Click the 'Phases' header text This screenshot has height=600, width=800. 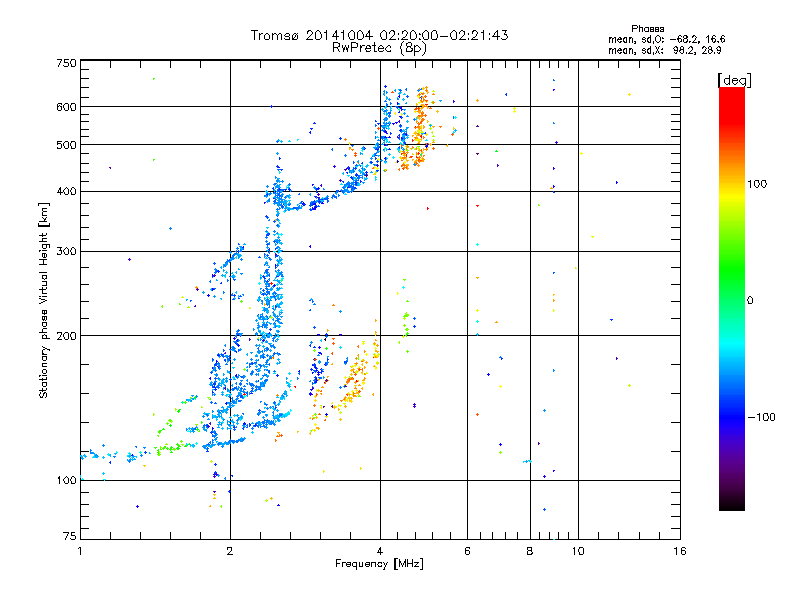(647, 29)
